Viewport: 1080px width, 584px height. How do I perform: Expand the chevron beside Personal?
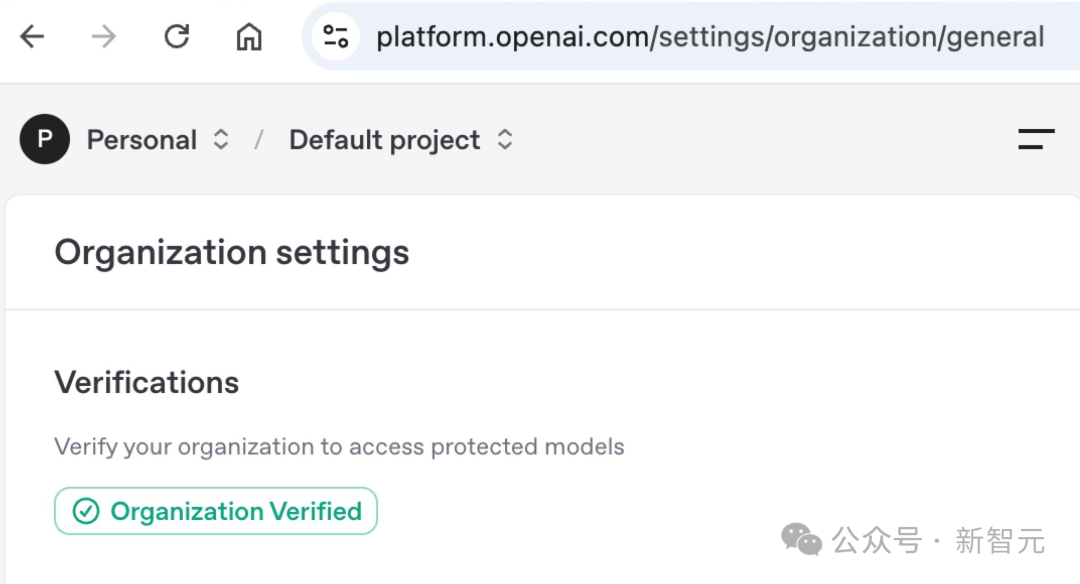(221, 140)
